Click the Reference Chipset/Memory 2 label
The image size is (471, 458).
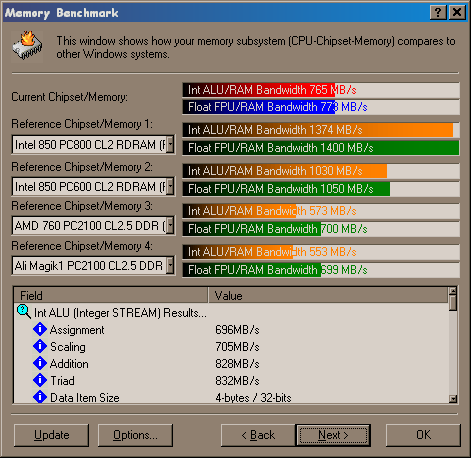point(82,167)
